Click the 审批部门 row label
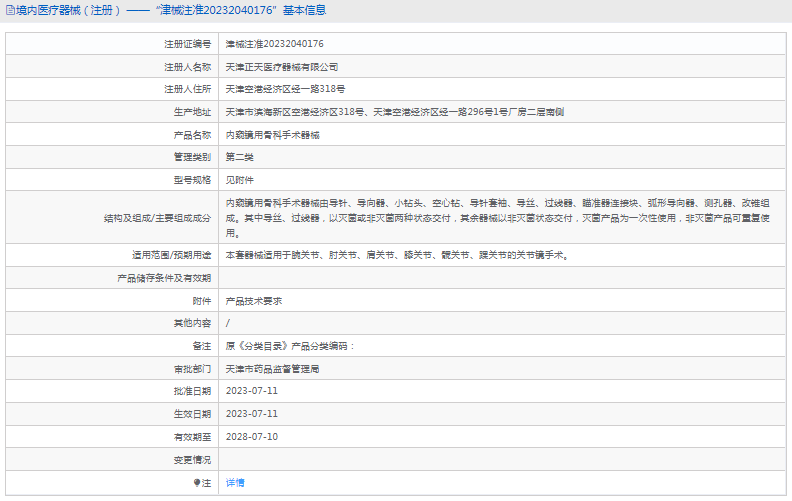The width and height of the screenshot is (792, 501). coord(192,369)
